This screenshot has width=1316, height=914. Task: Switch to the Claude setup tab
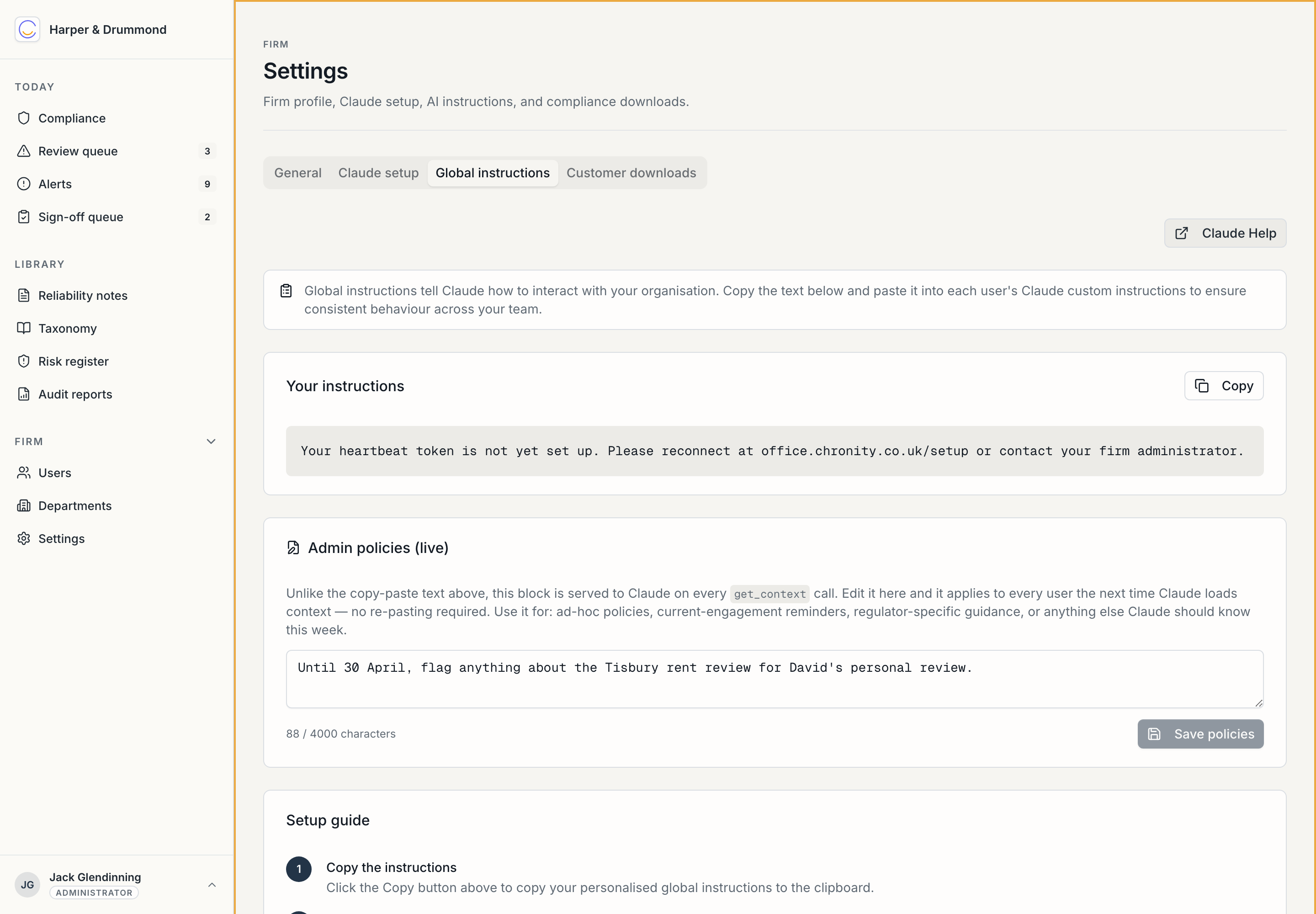pos(378,173)
